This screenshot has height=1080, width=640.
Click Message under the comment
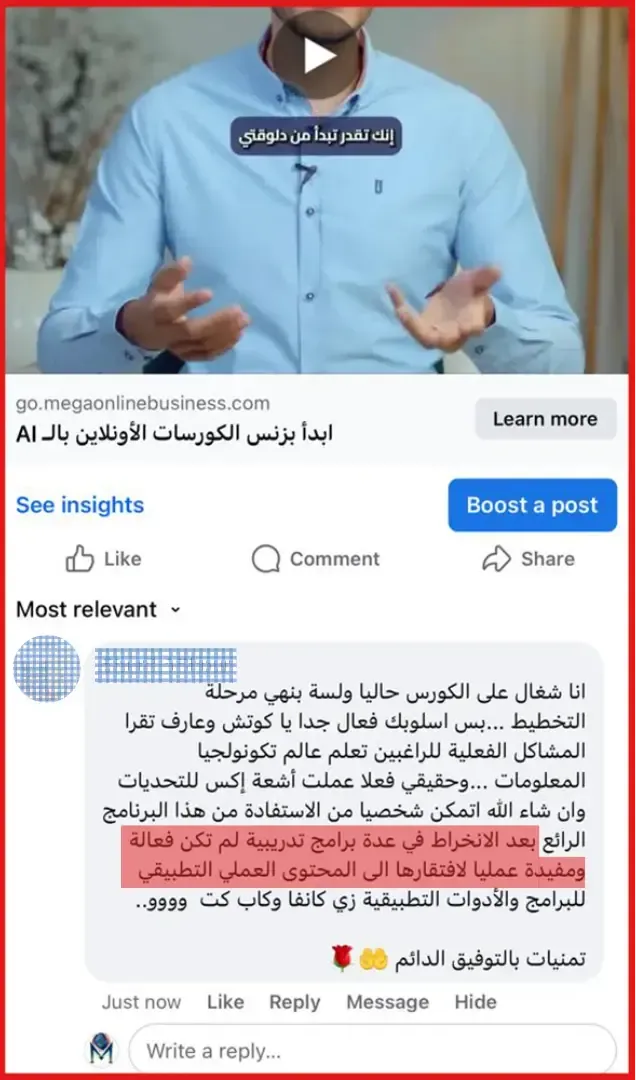(x=387, y=1001)
